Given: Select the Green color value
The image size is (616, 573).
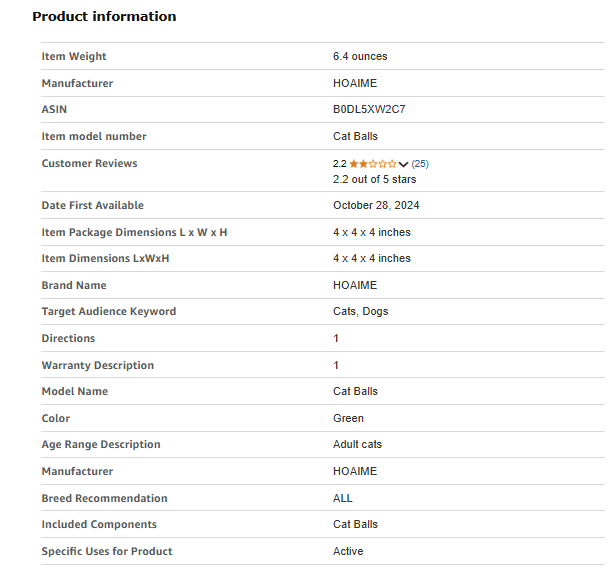Looking at the screenshot, I should click(x=348, y=419).
